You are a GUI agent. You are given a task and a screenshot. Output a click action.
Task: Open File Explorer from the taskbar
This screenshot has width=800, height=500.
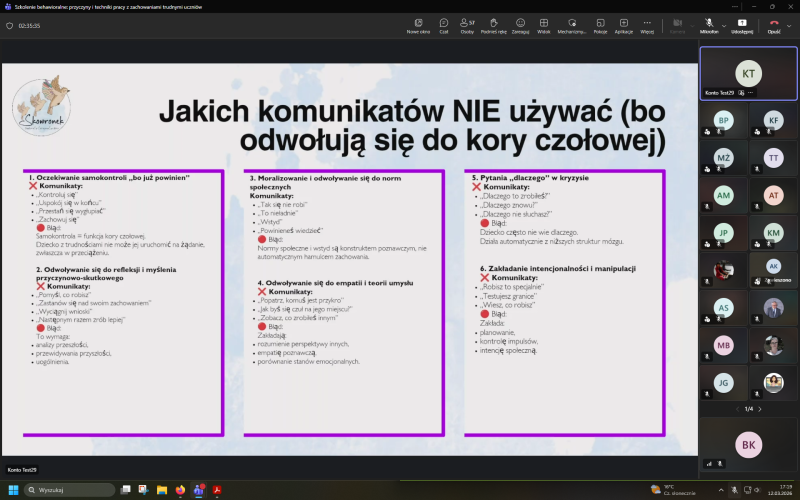pyautogui.click(x=162, y=490)
